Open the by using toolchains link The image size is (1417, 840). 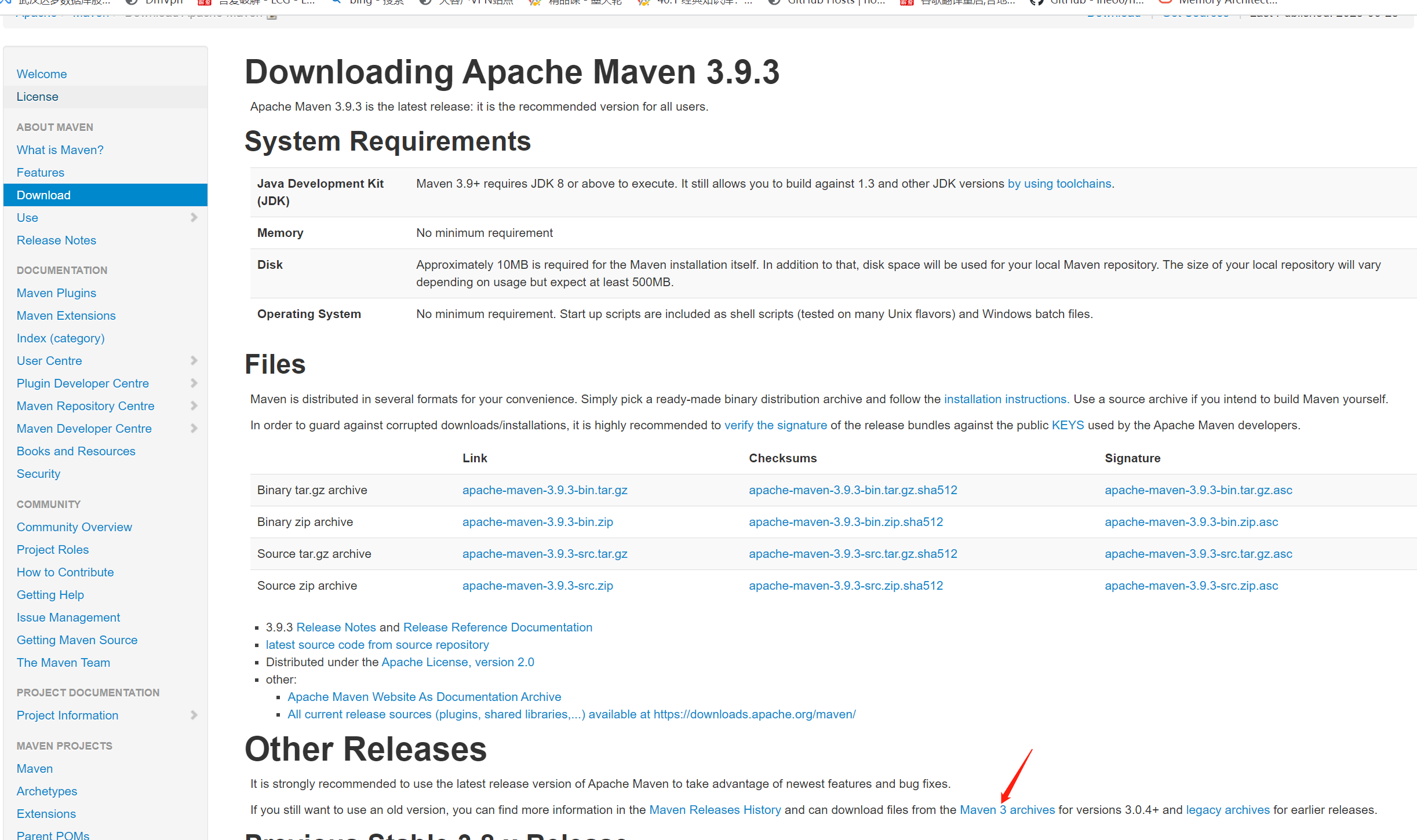click(x=1059, y=184)
